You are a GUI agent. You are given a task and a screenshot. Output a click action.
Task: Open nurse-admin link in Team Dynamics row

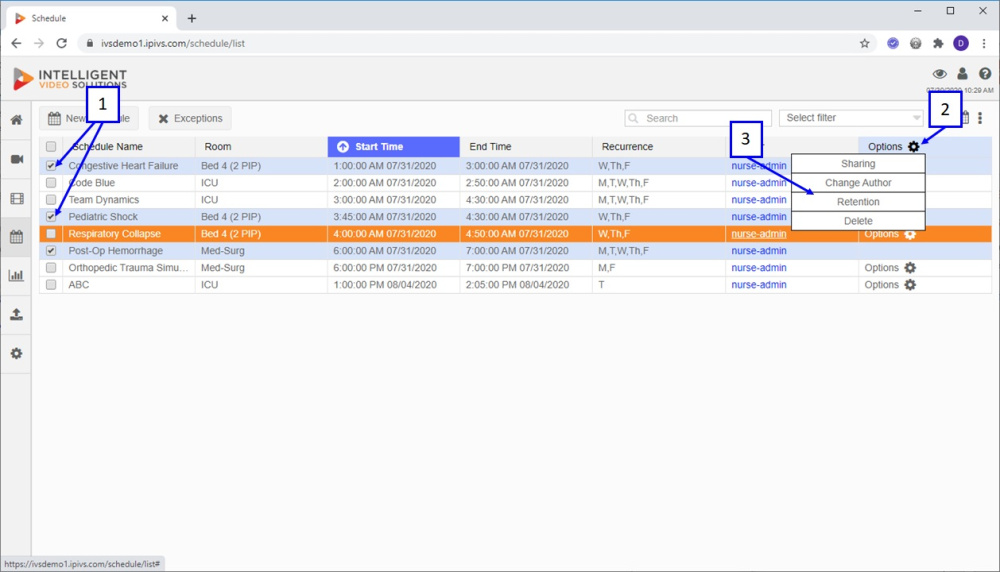[758, 200]
